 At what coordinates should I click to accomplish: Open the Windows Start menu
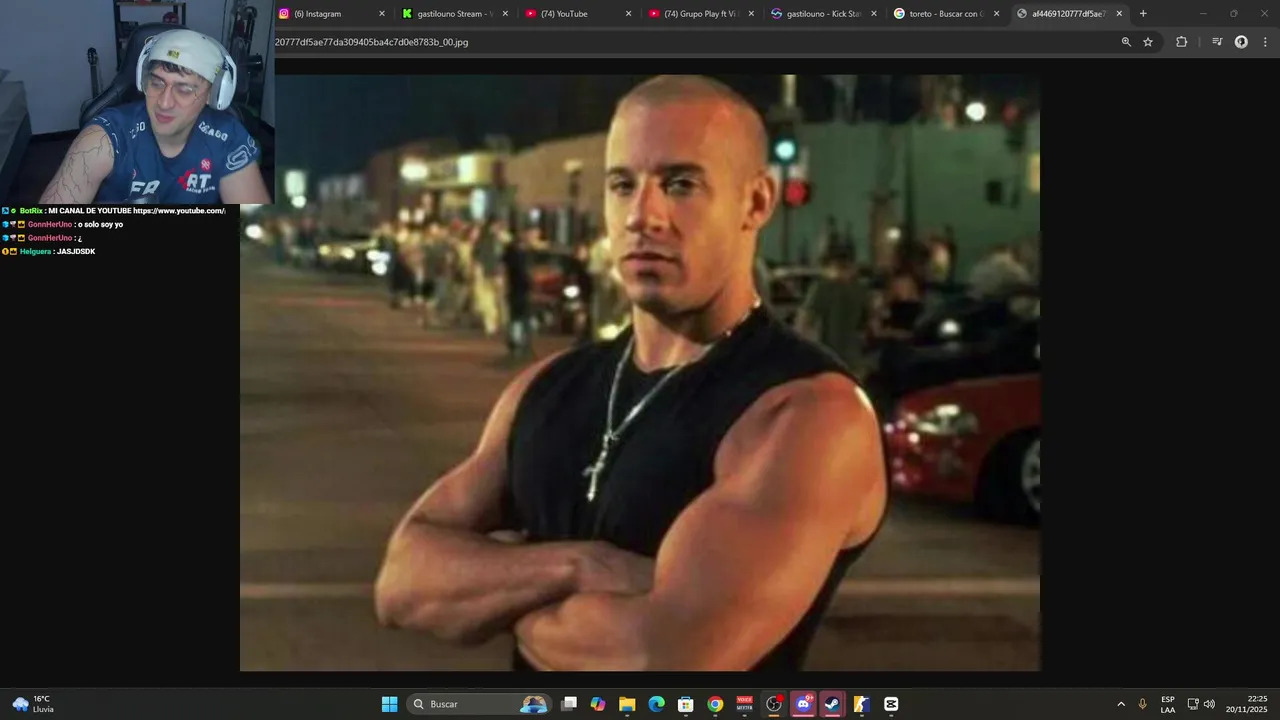tap(389, 704)
